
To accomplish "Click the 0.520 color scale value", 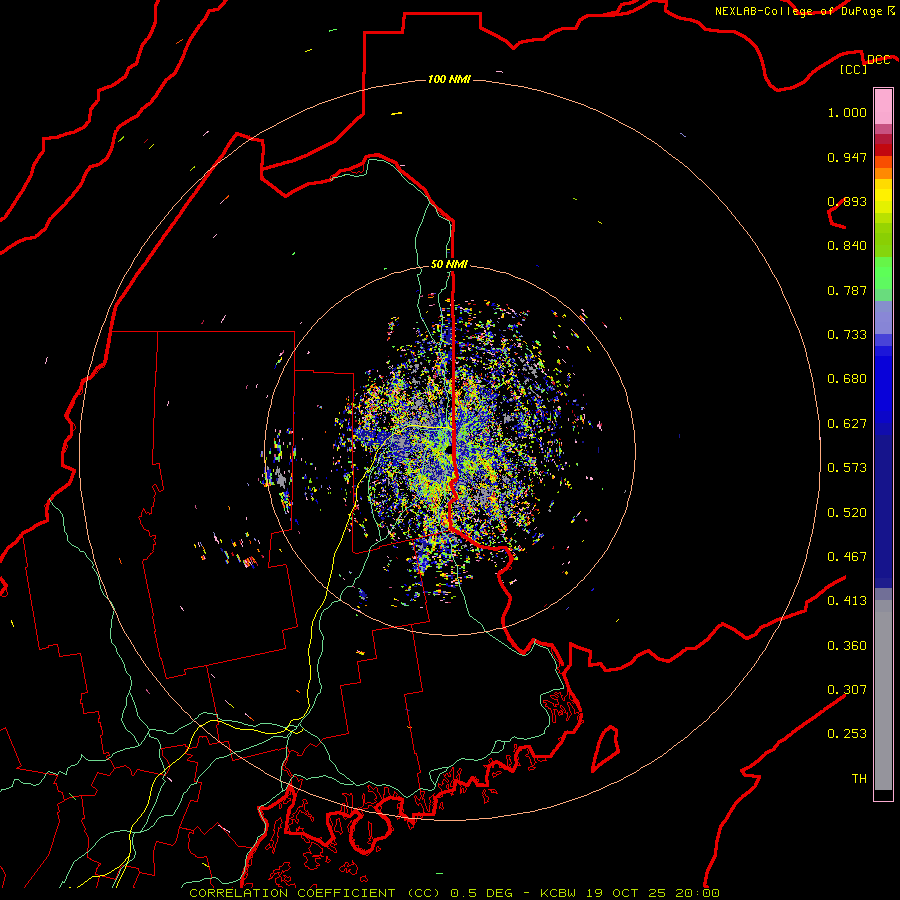I will (847, 513).
